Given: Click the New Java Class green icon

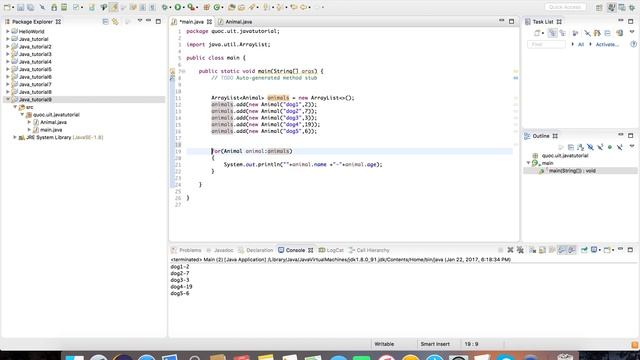Looking at the screenshot, I should pyautogui.click(x=217, y=7).
